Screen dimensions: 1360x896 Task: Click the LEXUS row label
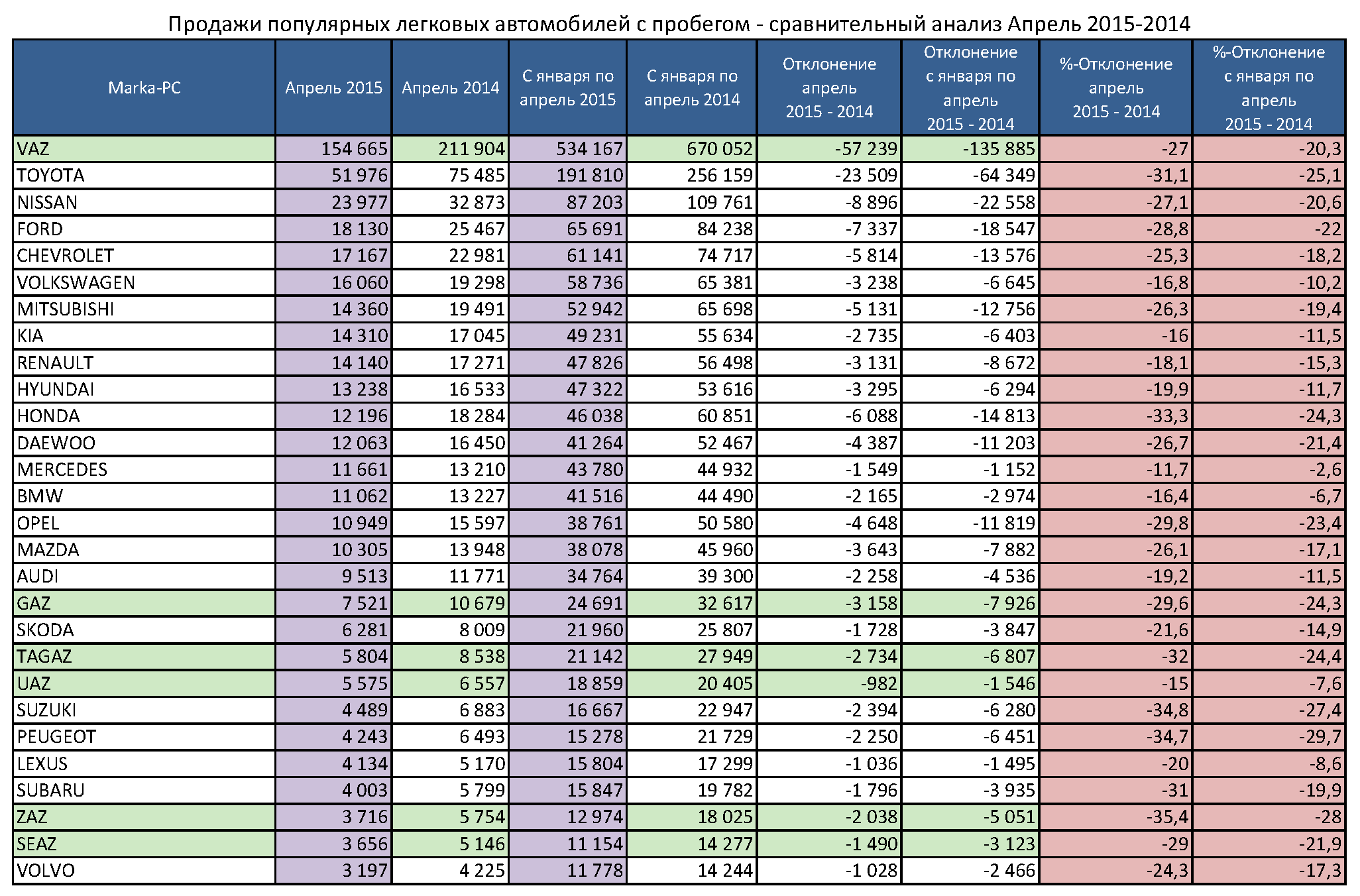click(x=42, y=764)
